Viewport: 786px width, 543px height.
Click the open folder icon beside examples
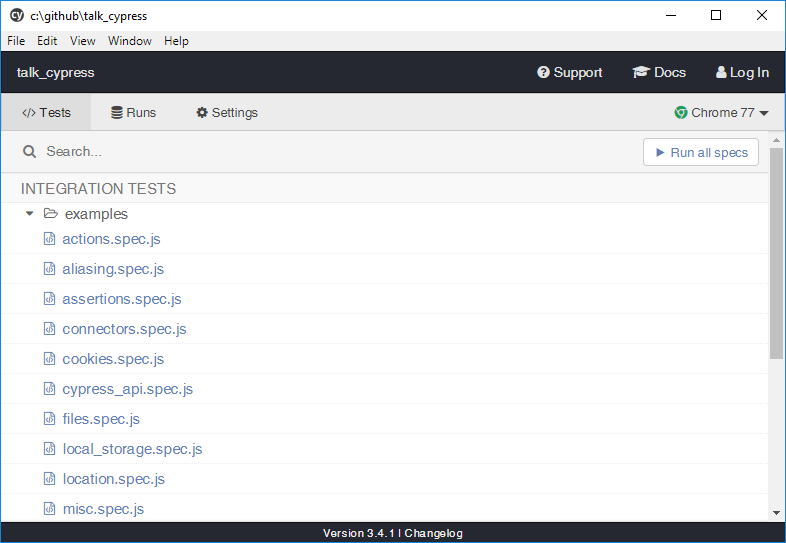[51, 214]
